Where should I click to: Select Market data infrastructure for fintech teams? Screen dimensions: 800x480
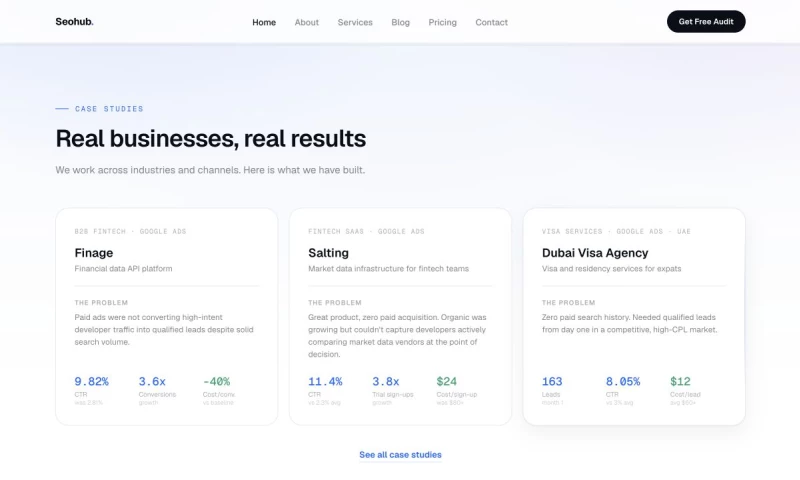(388, 269)
